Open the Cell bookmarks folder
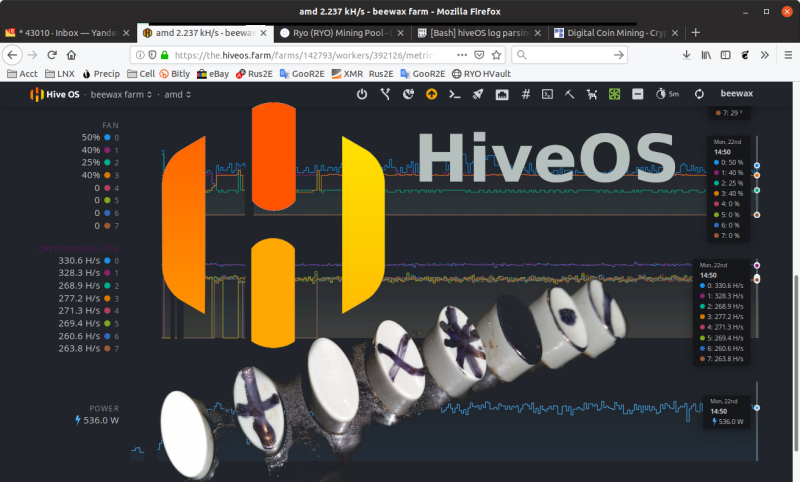 [x=141, y=74]
